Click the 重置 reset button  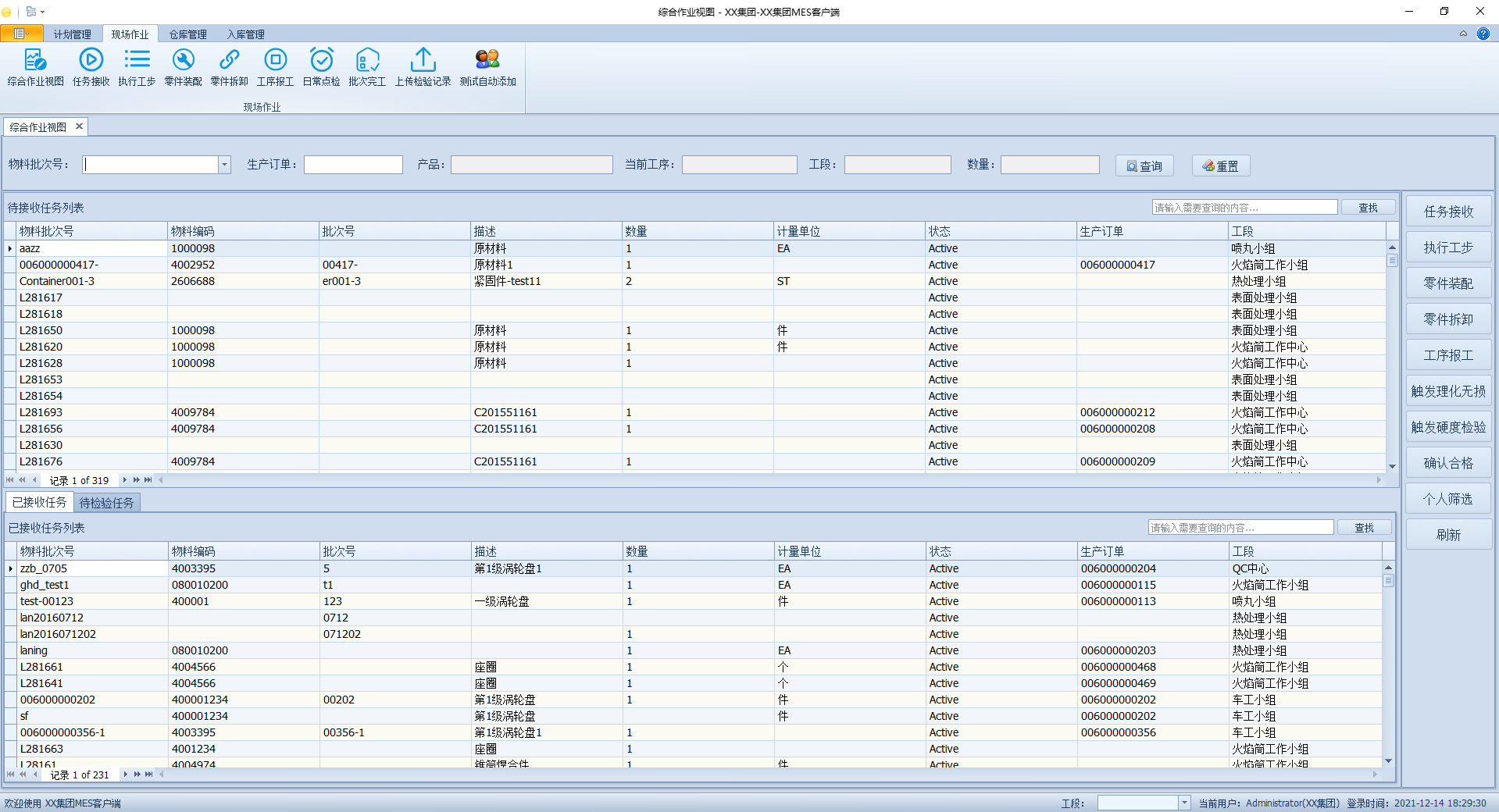pos(1221,166)
